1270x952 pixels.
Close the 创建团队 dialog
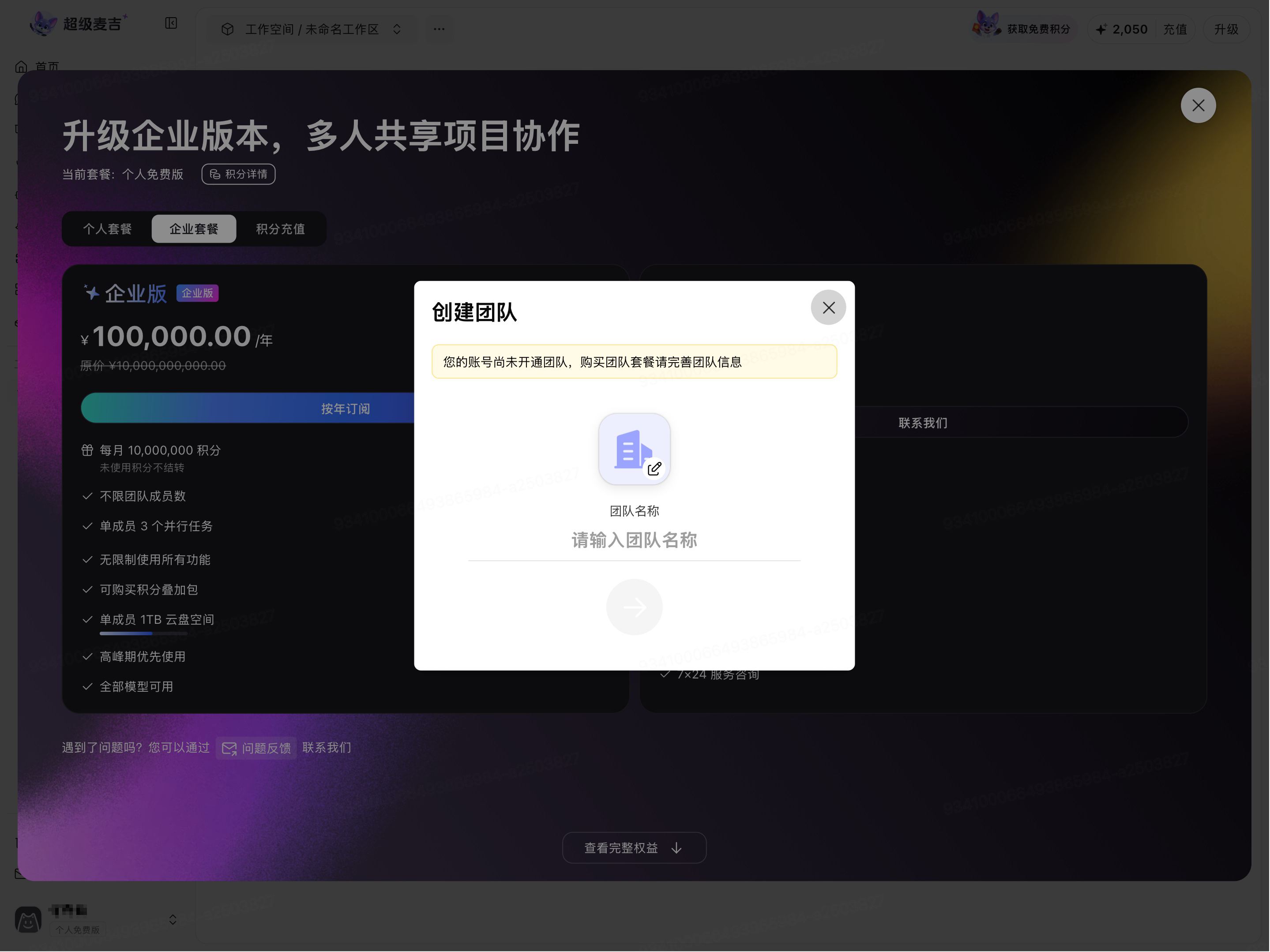coord(828,307)
